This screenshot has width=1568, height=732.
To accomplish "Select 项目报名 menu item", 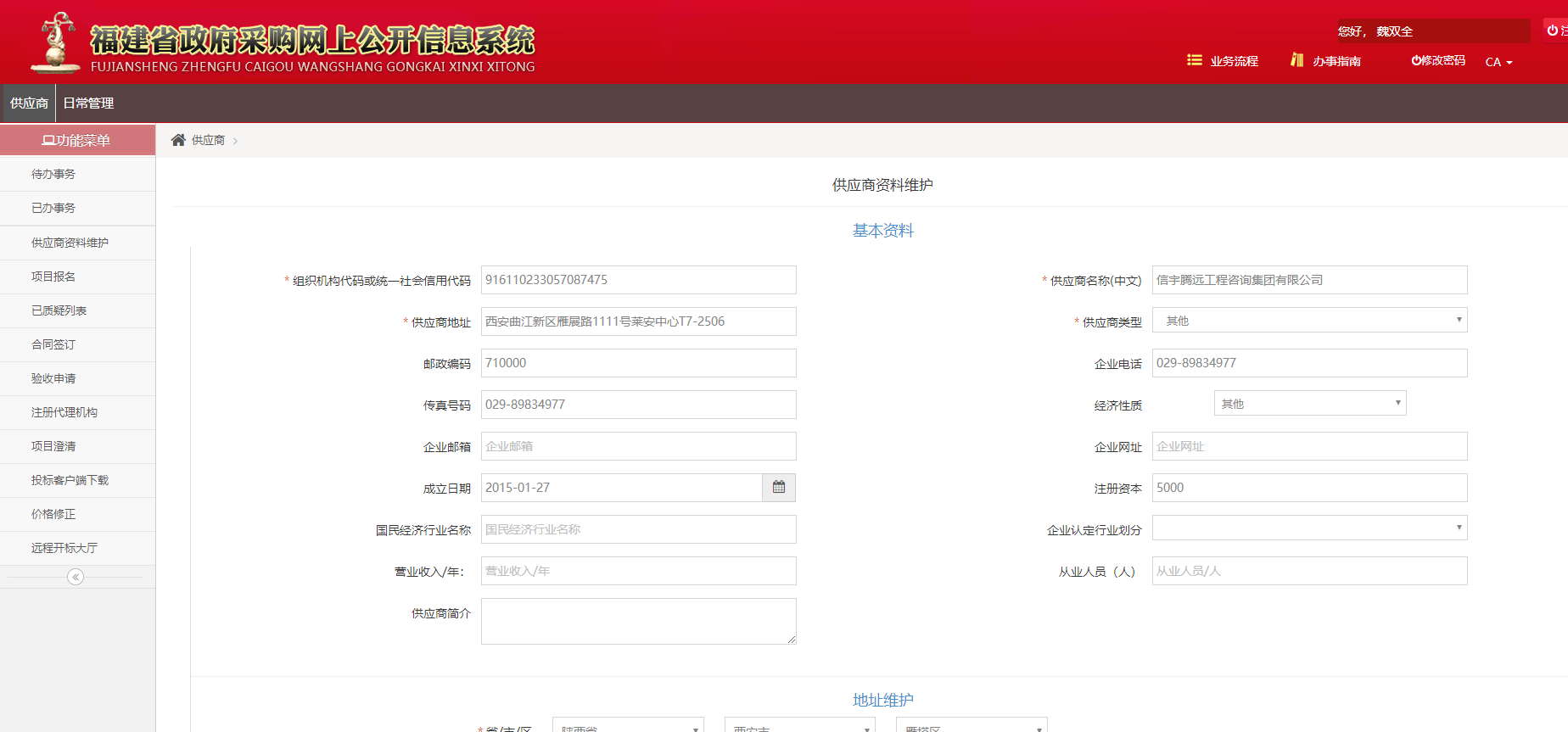I will click(x=77, y=277).
